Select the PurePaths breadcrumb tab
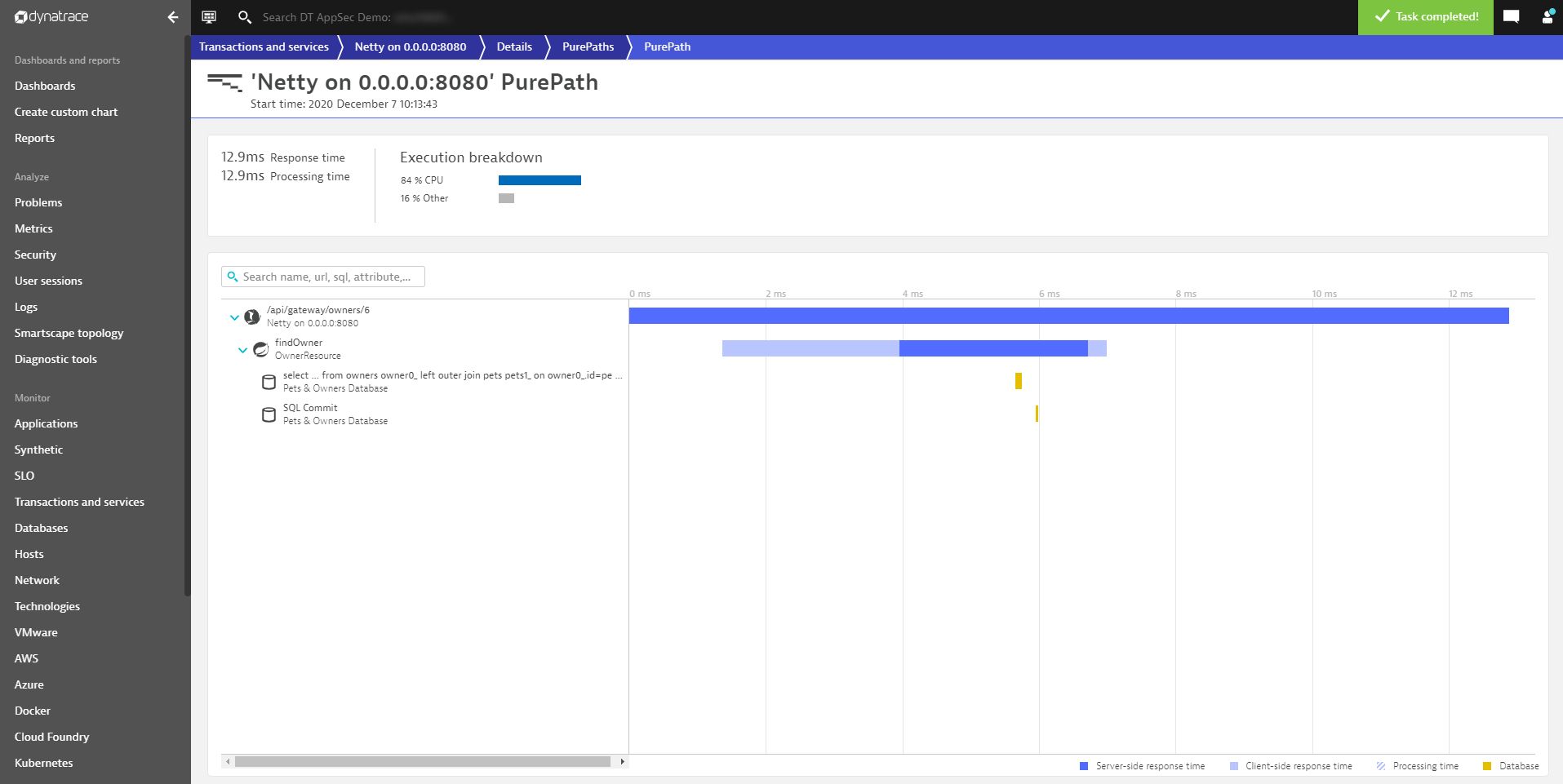This screenshot has height=784, width=1563. (588, 47)
